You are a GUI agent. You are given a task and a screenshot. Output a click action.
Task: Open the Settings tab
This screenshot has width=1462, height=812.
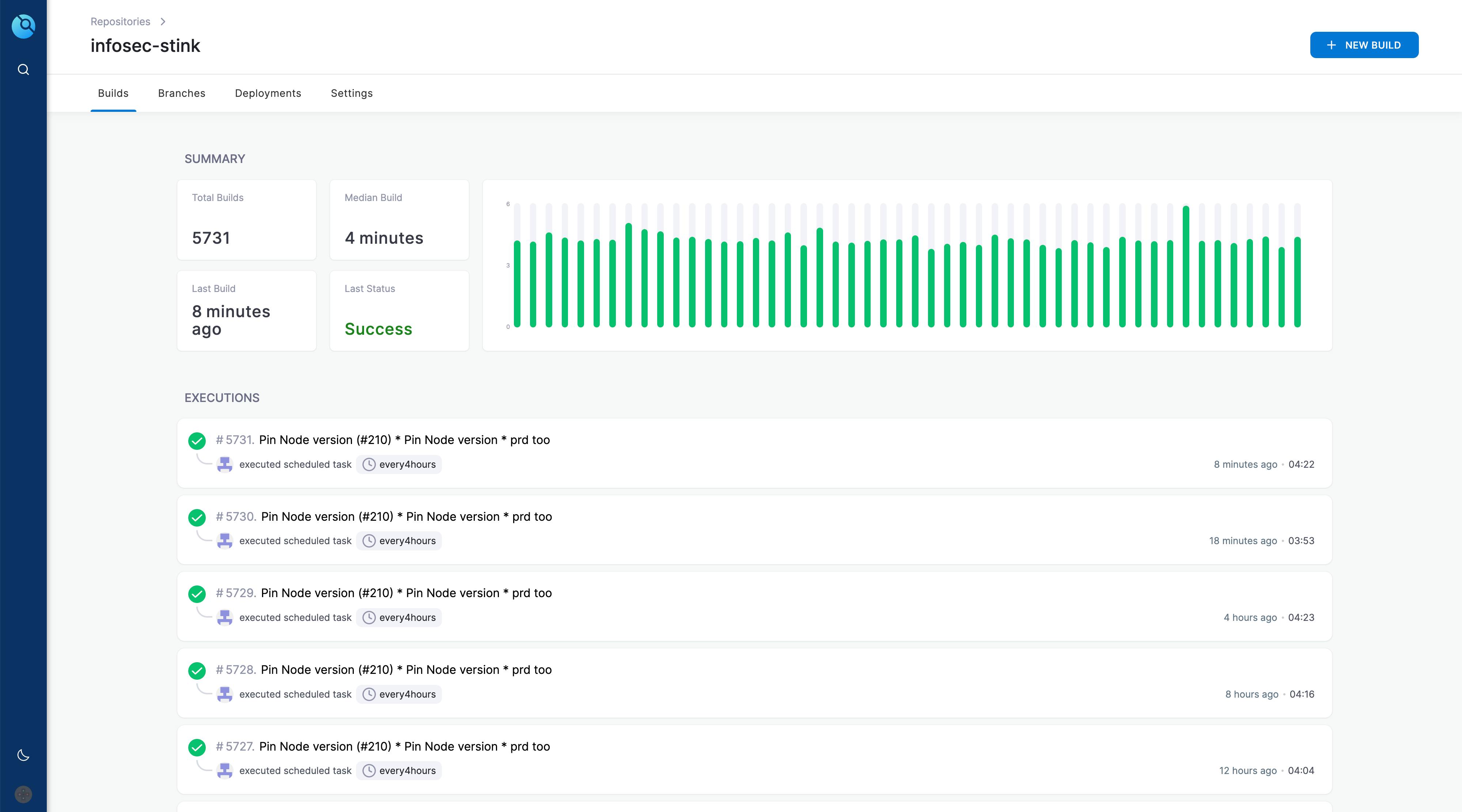(352, 93)
